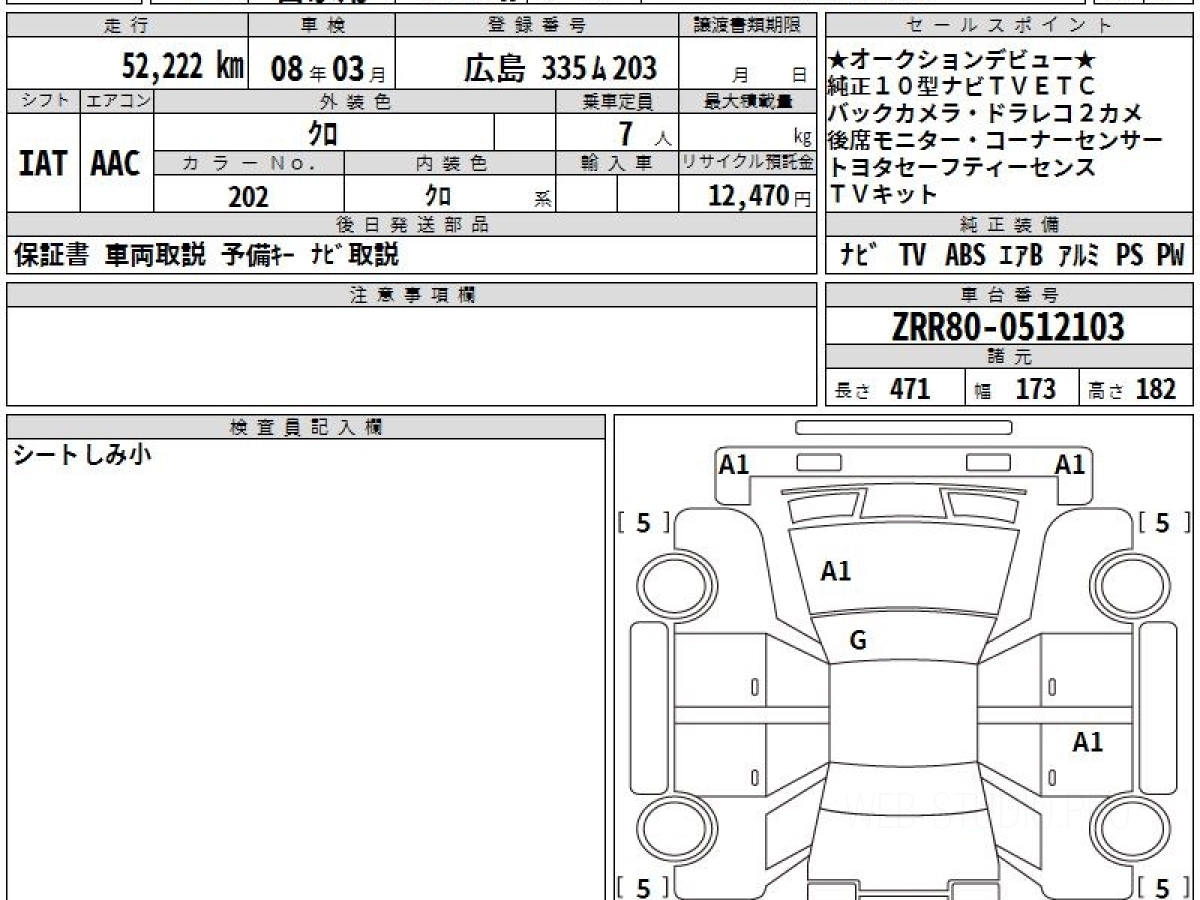Click the シフト header cell
This screenshot has height=900, width=1200.
[x=43, y=101]
